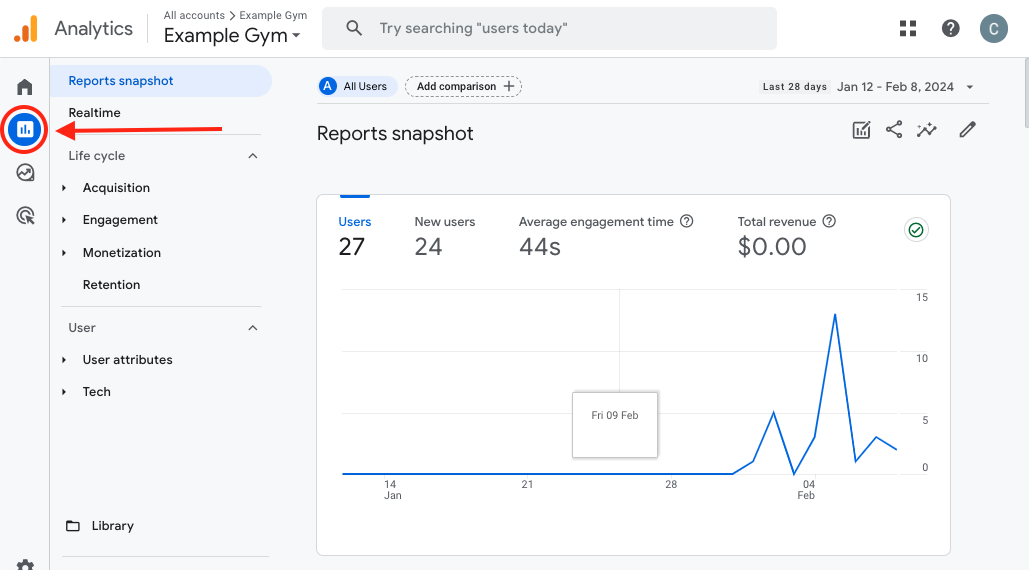Click the search field 'Try searching users today'

(x=549, y=28)
